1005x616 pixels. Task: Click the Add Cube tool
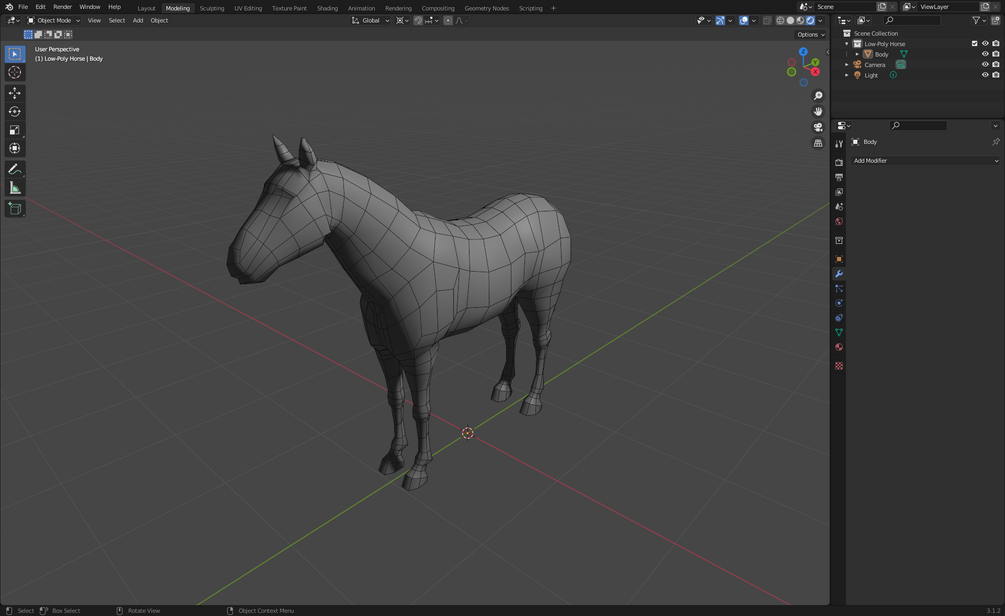pos(14,208)
